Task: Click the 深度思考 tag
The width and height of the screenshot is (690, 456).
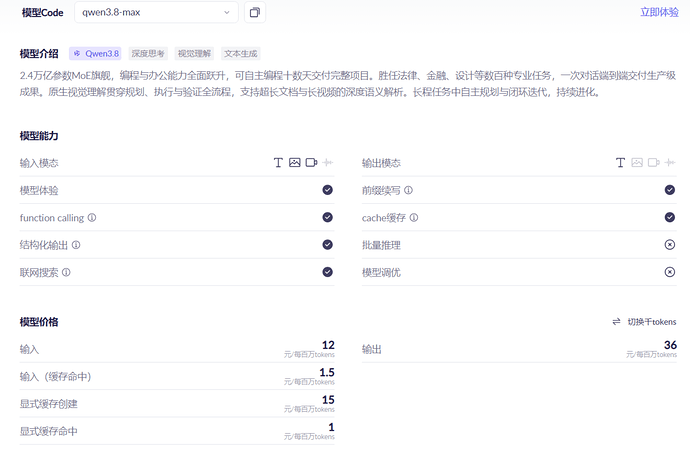Action: (148, 54)
